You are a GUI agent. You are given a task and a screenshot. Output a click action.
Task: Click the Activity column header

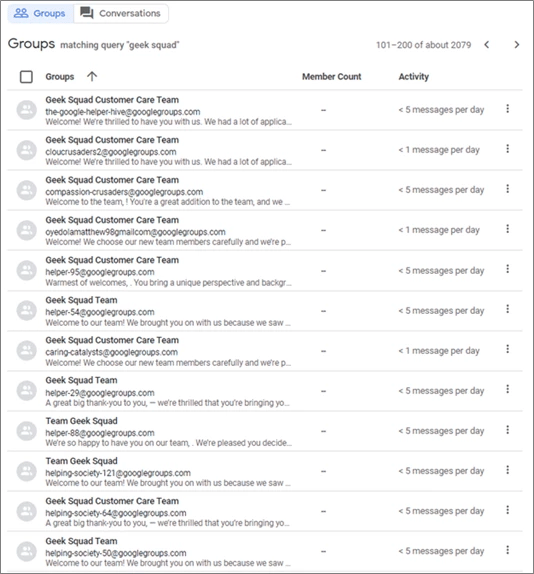click(x=414, y=77)
